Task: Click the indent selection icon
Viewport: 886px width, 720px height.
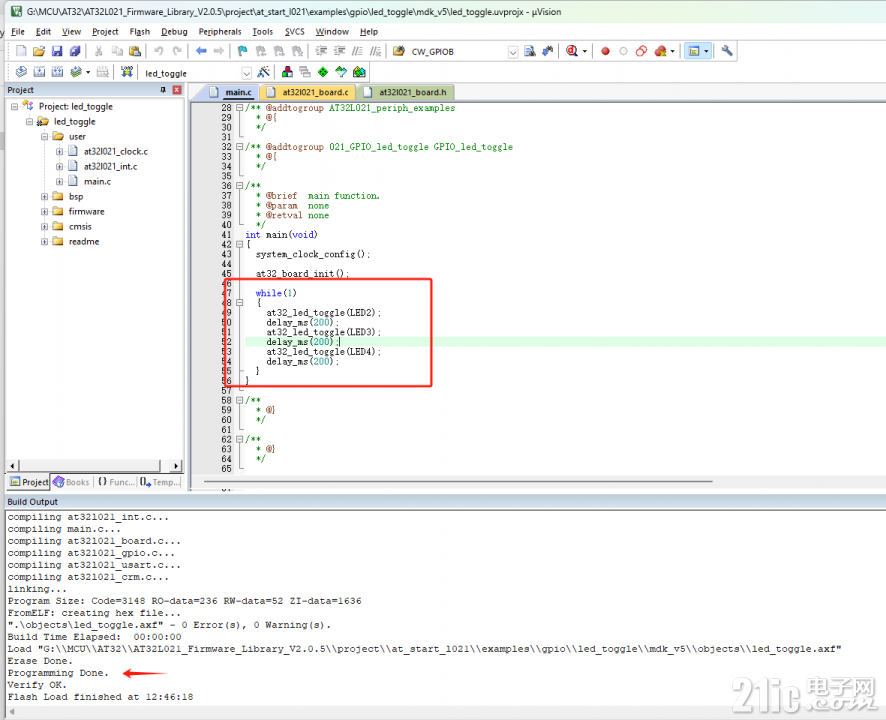Action: [x=321, y=51]
